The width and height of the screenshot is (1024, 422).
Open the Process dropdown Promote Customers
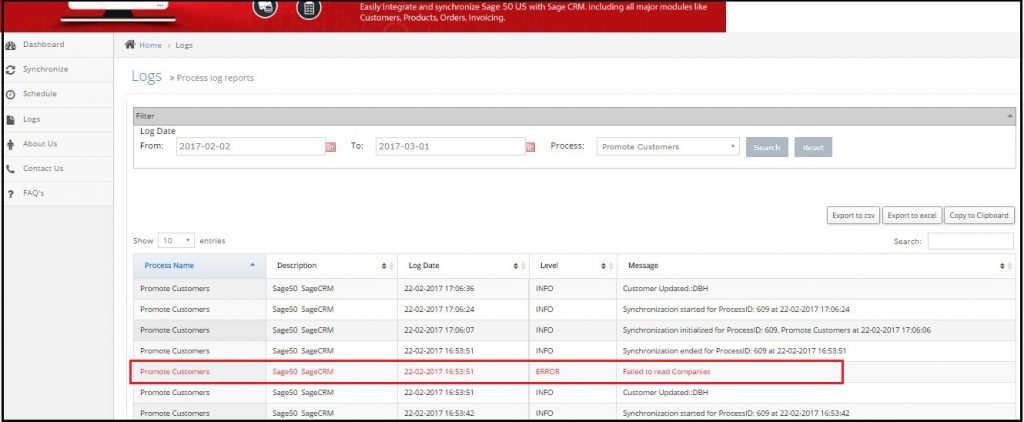[668, 147]
